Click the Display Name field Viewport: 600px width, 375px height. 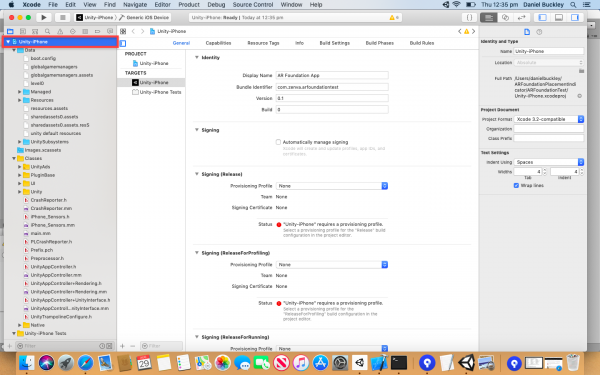tap(332, 75)
